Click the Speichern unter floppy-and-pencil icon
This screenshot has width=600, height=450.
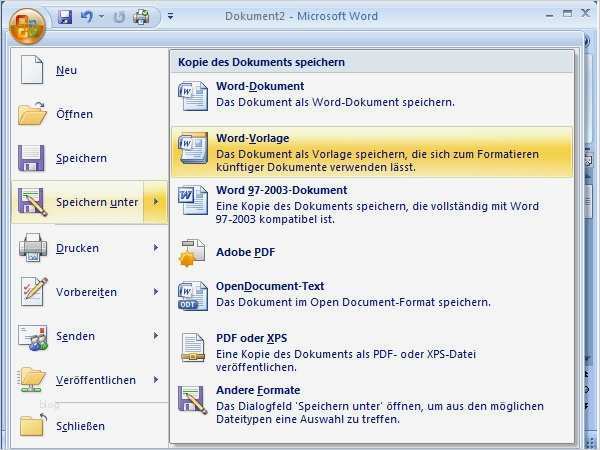pyautogui.click(x=33, y=202)
